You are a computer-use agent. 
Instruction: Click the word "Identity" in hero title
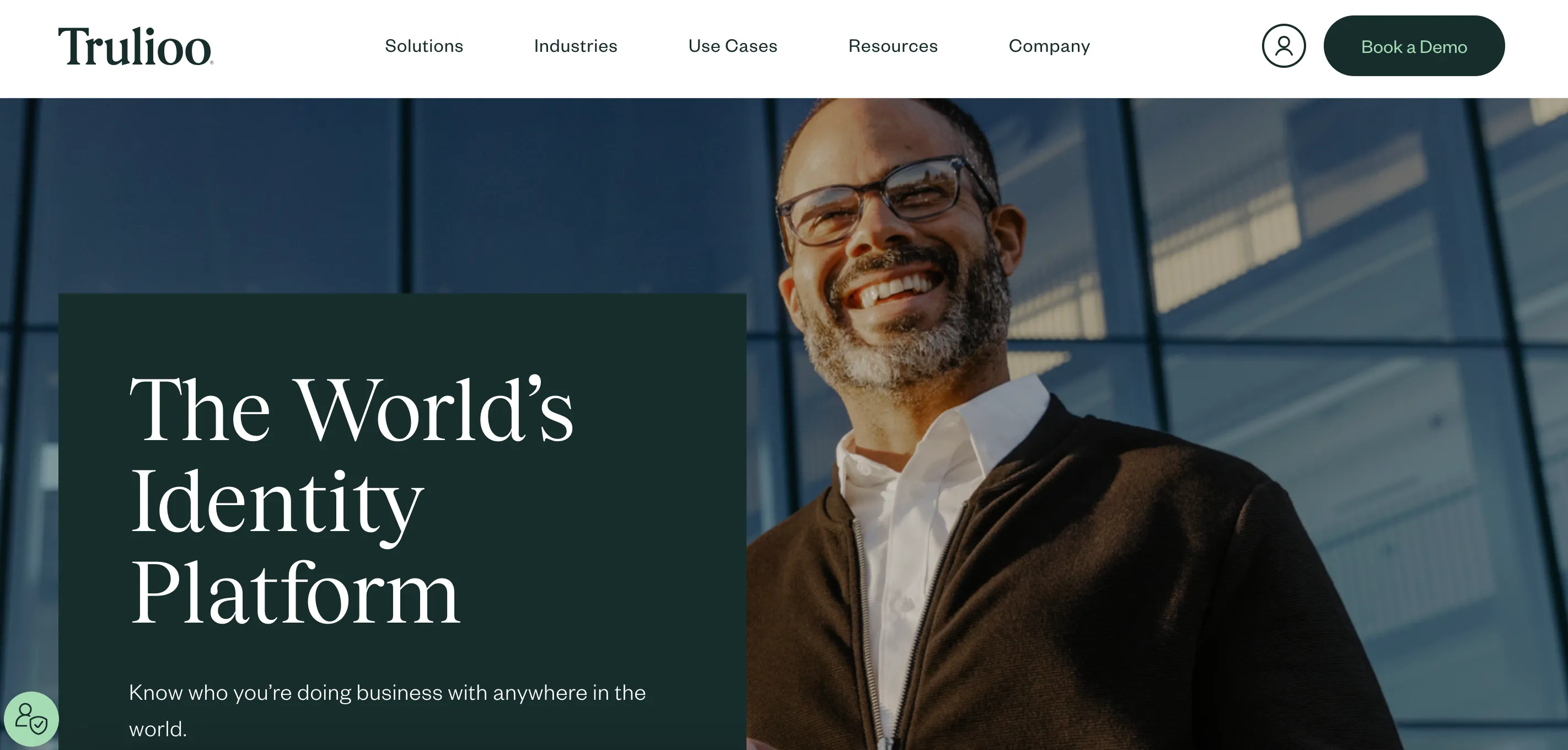276,503
